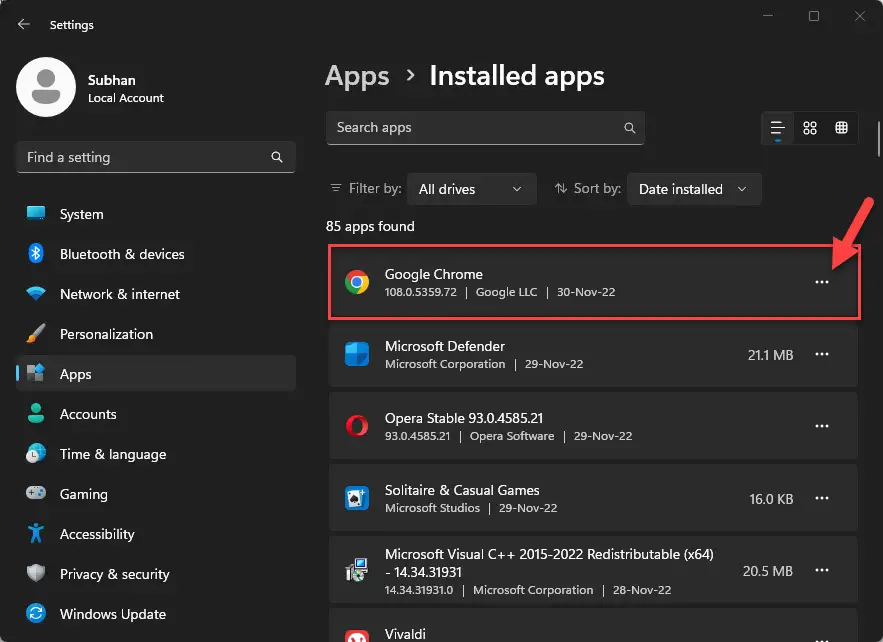Image resolution: width=883 pixels, height=642 pixels.
Task: Click the search magnifier in Search apps
Action: pyautogui.click(x=629, y=128)
